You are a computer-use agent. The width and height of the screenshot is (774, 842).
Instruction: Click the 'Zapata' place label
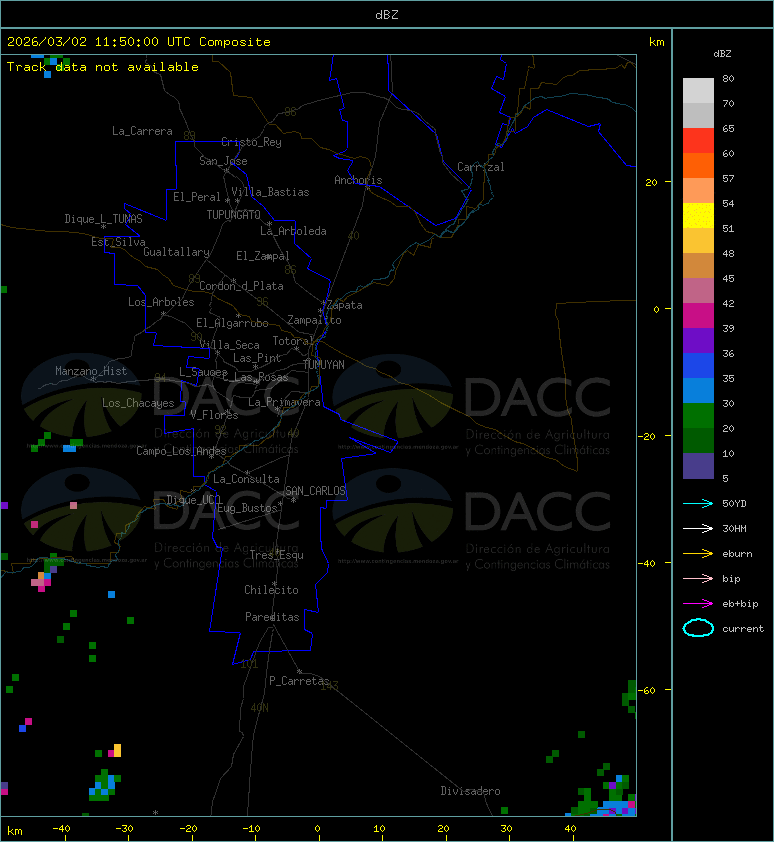345,306
